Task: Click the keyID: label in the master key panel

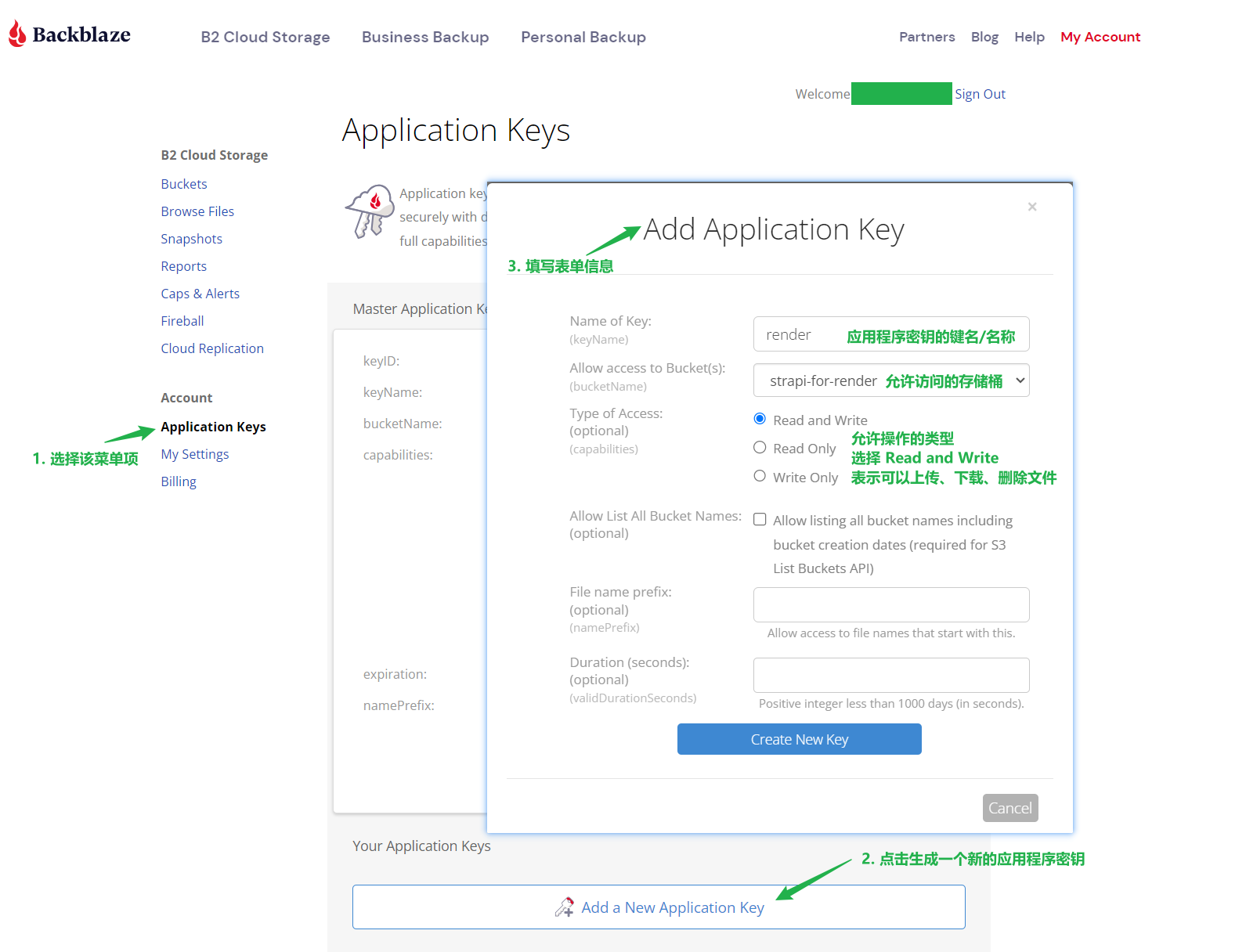Action: (381, 361)
